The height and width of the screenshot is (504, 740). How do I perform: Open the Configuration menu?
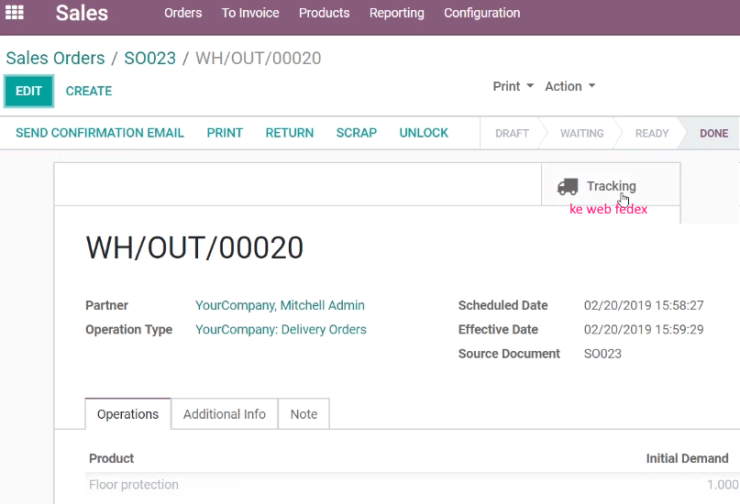[482, 13]
